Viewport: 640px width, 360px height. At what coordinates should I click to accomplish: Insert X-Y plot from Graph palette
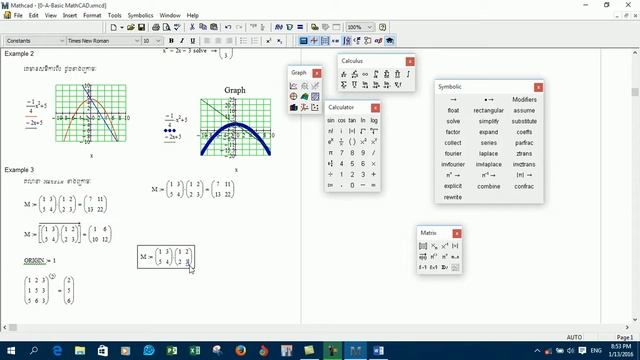293,86
